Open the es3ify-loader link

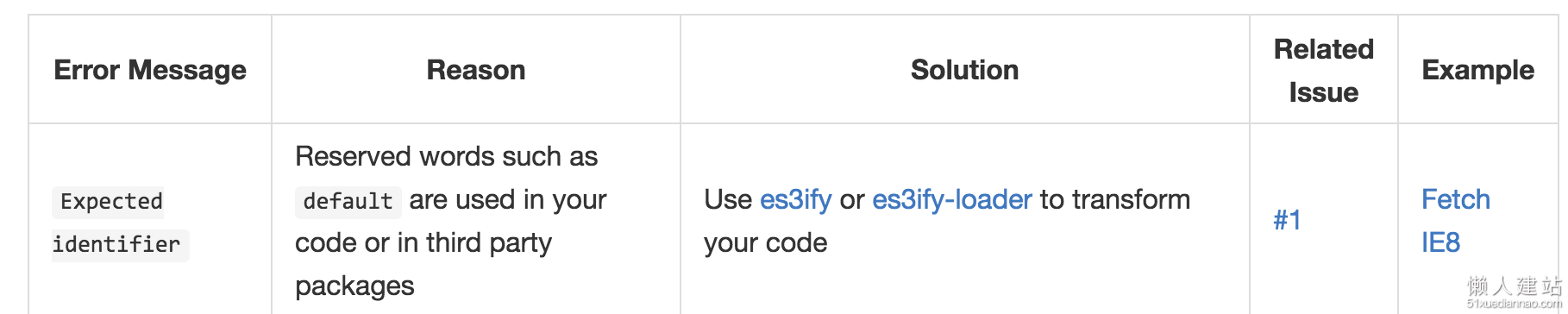(x=951, y=200)
